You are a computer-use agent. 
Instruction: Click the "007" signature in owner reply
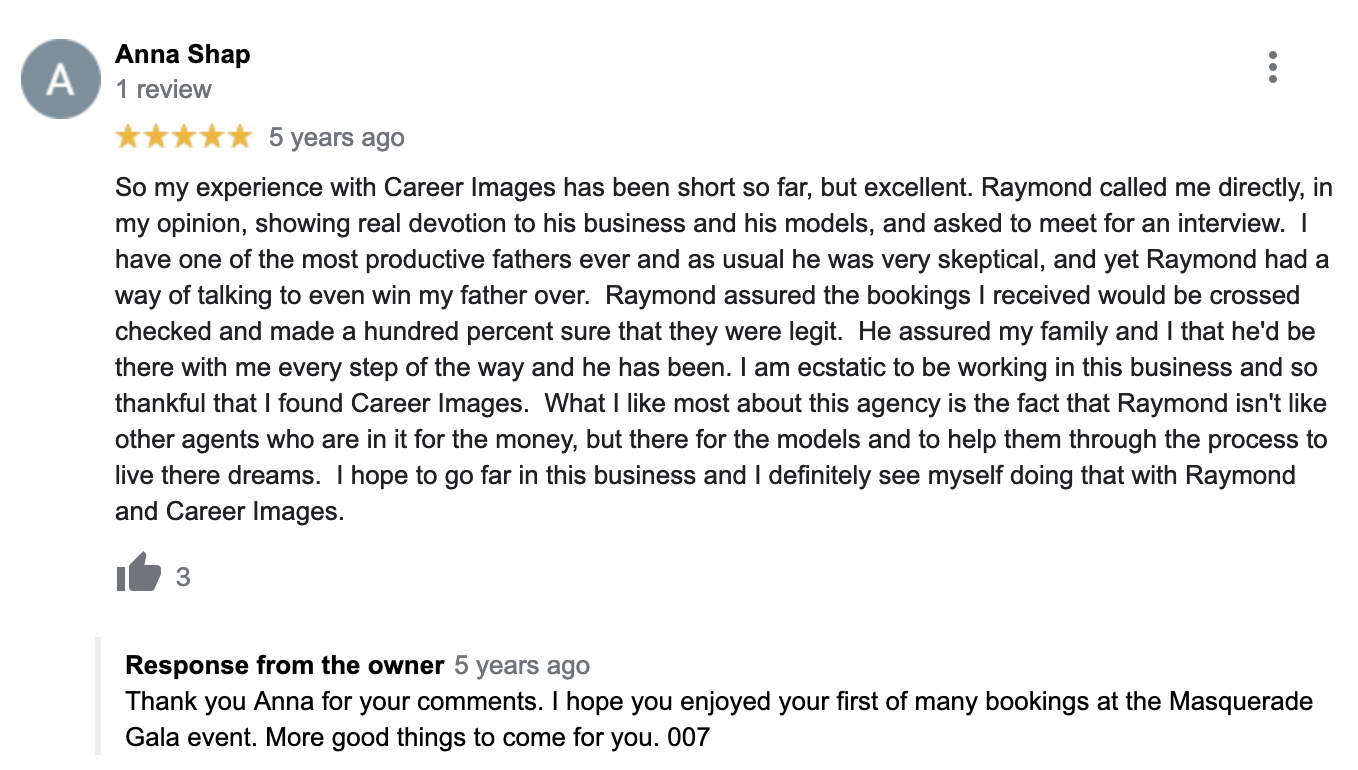688,738
